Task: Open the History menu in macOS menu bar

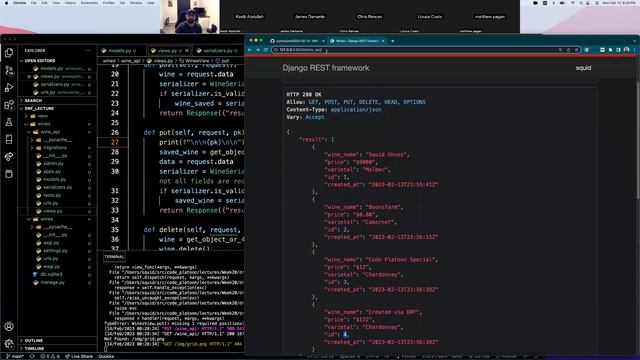Action: coord(70,3)
